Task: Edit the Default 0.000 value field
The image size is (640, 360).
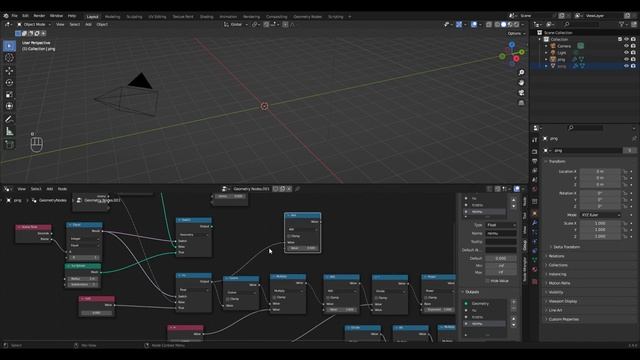Action: click(x=501, y=258)
